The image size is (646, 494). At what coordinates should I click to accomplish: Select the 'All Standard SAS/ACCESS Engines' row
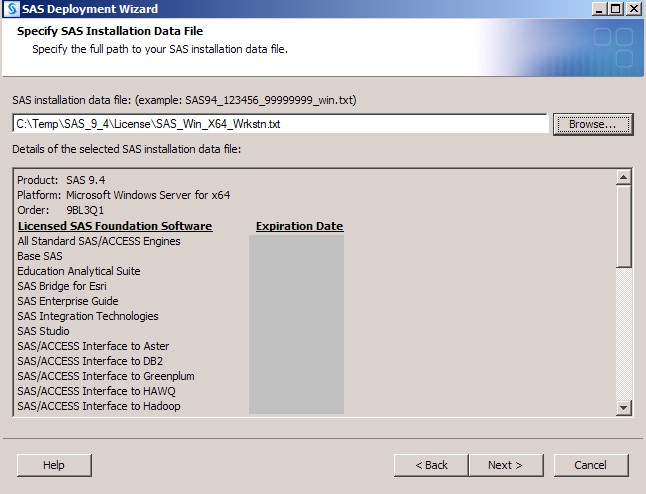99,241
